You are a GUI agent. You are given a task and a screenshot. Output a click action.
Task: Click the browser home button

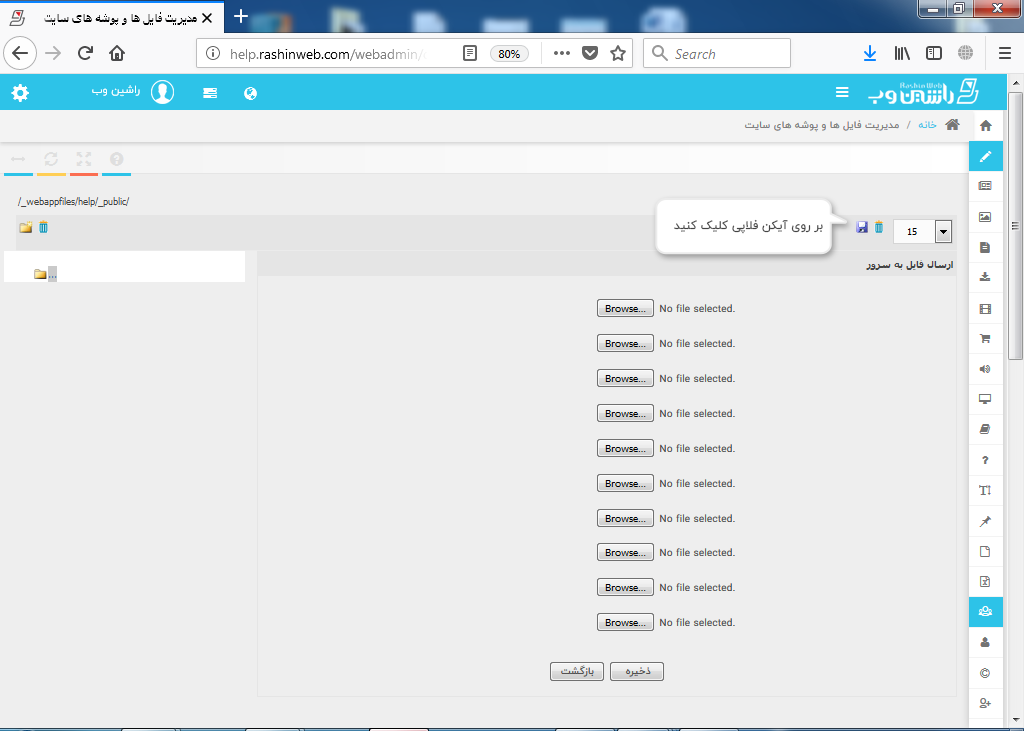(117, 53)
